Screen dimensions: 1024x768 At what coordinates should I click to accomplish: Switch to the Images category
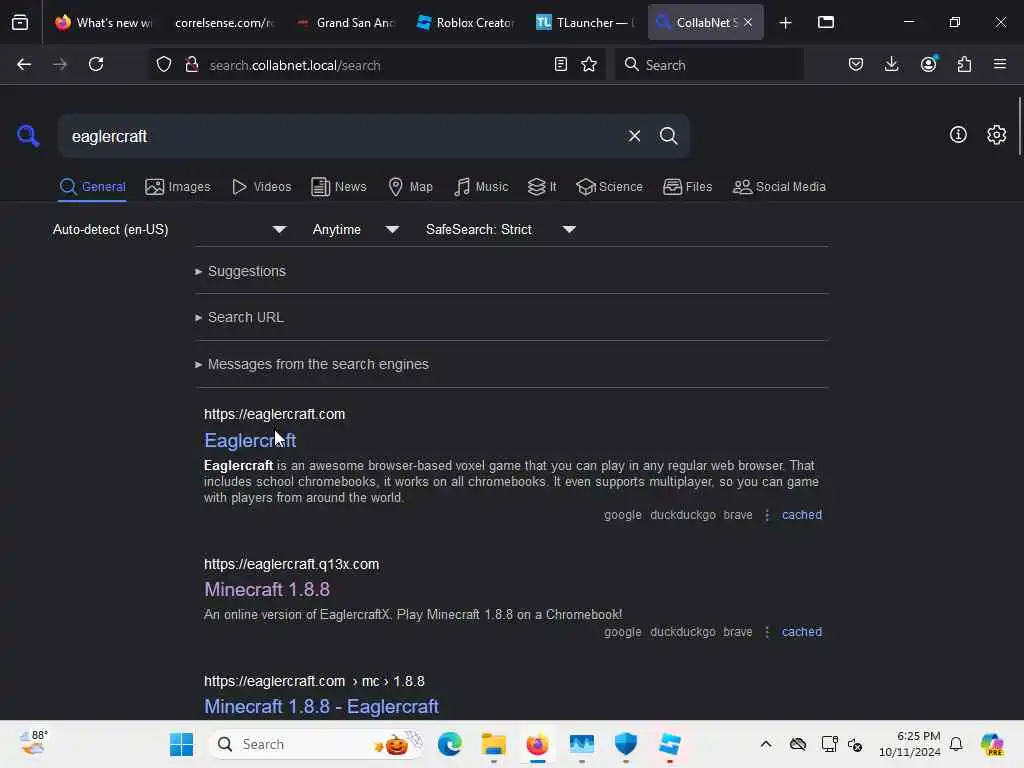pos(178,187)
